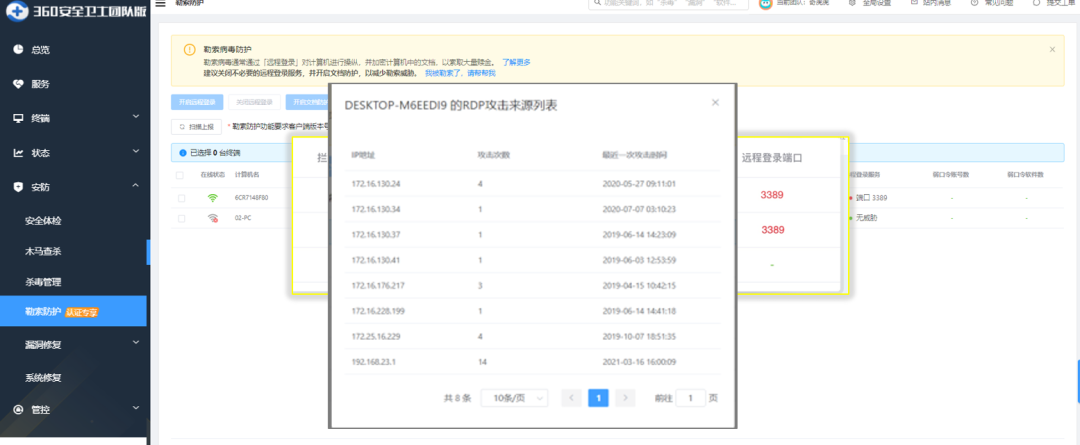Viewport: 1080px width, 445px height.
Task: Go to next page in pagination
Action: pyautogui.click(x=625, y=398)
